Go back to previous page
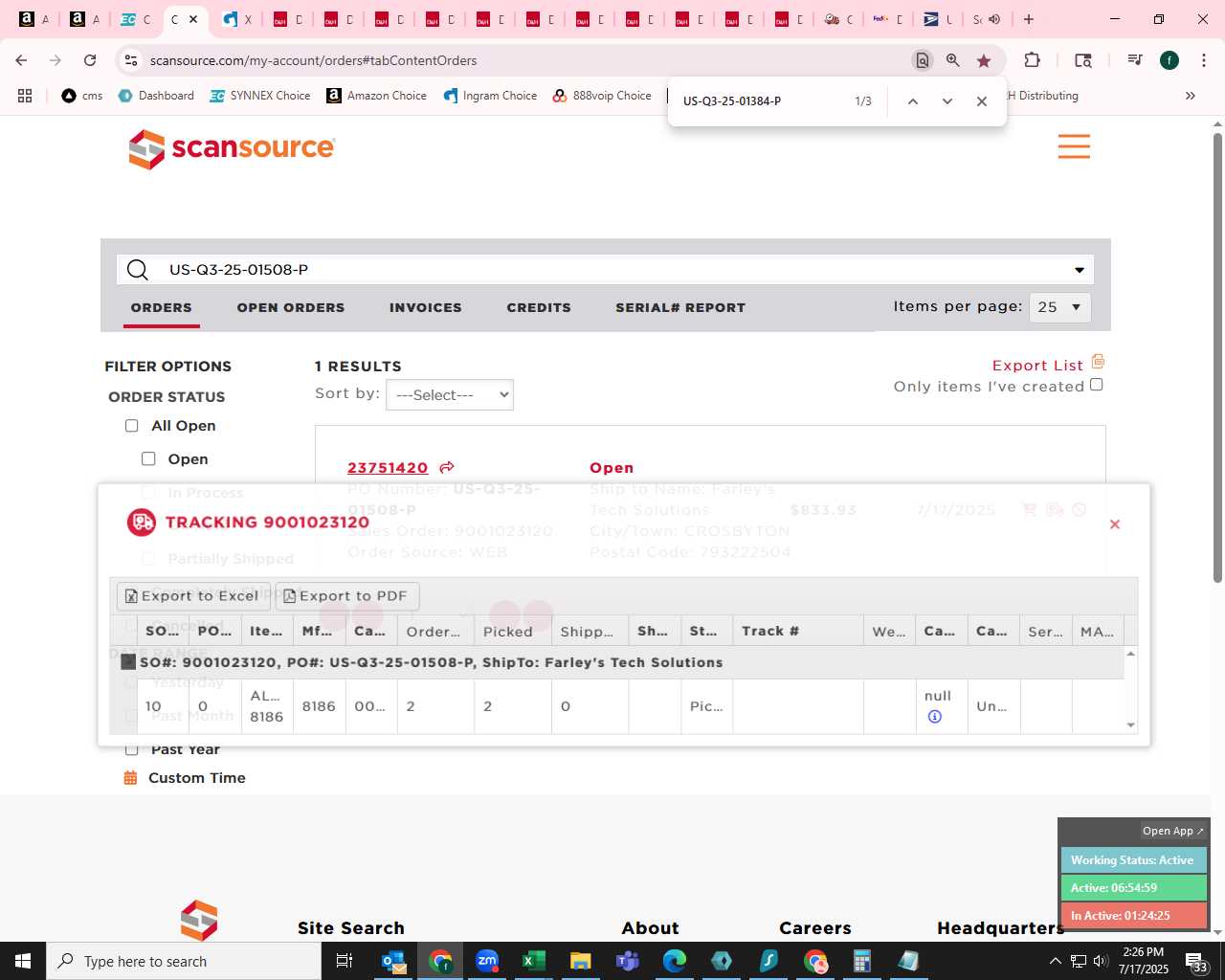The height and width of the screenshot is (980, 1225). point(21,60)
